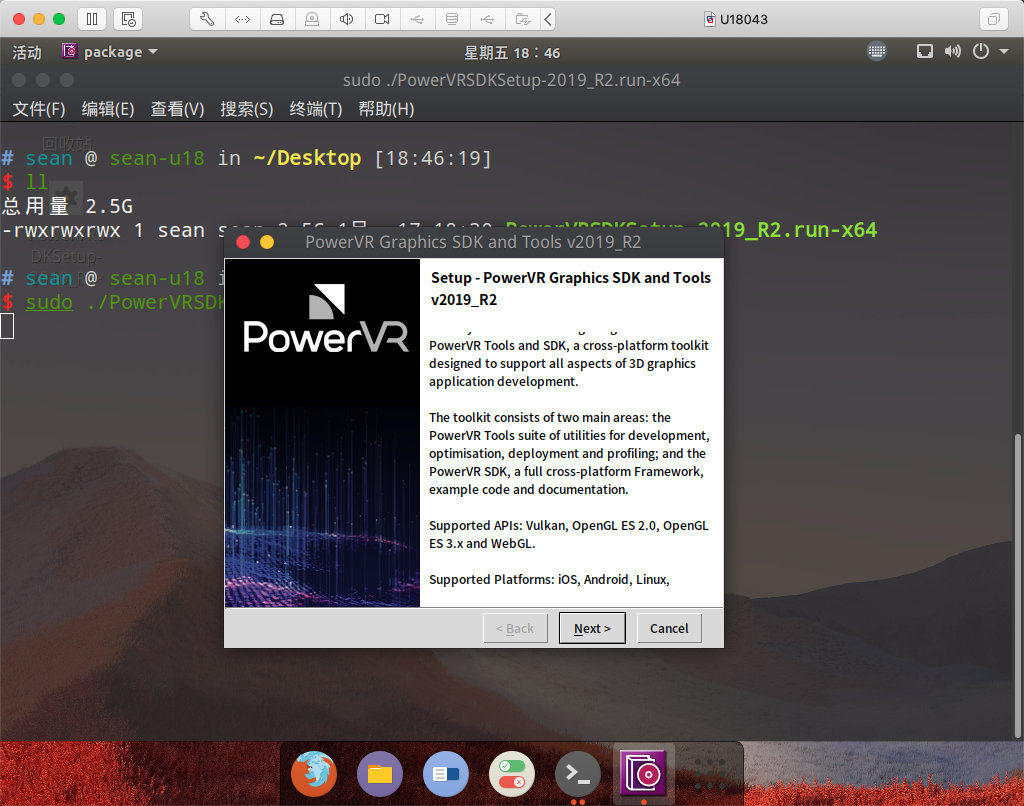Open the Terminal icon in the dock
1024x806 pixels.
(578, 774)
